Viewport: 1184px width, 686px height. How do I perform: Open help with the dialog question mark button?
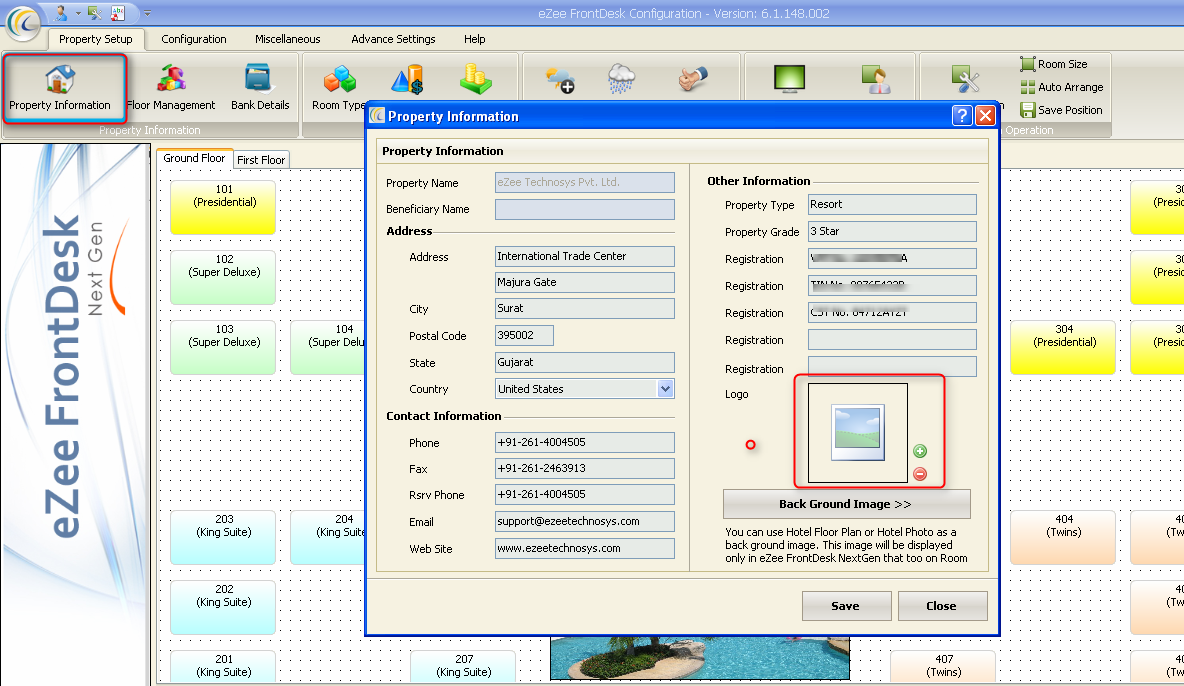[961, 116]
